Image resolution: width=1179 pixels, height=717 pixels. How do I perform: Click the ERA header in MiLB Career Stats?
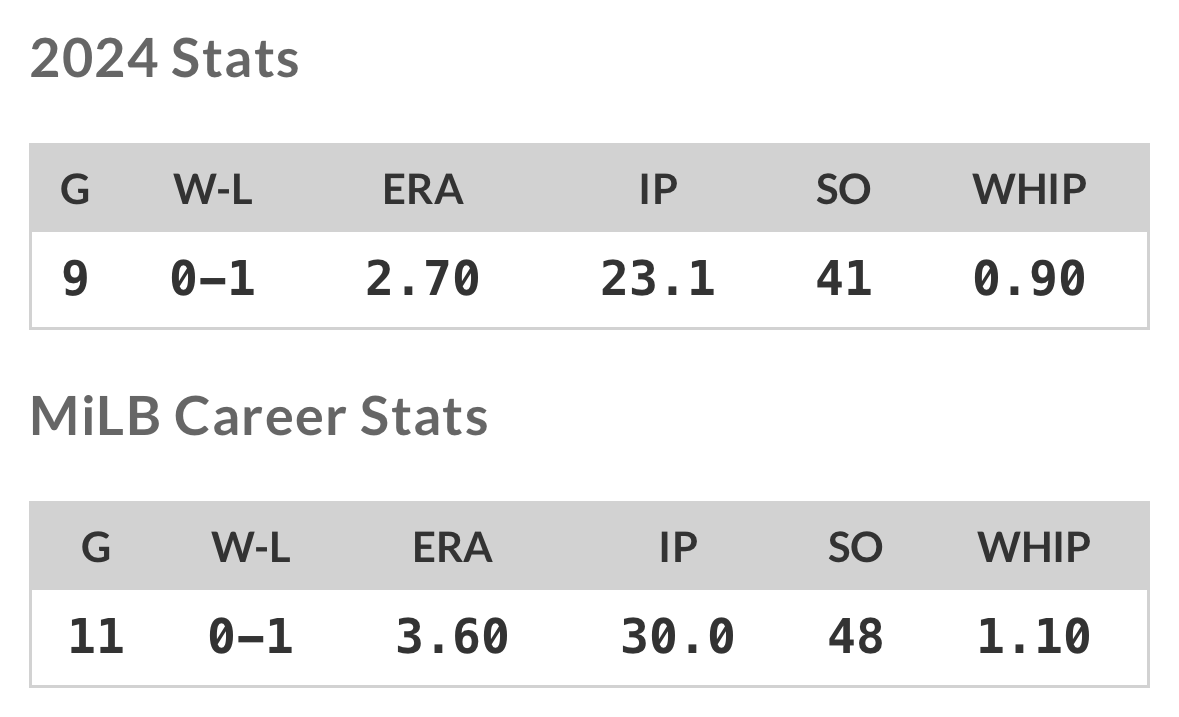click(452, 547)
